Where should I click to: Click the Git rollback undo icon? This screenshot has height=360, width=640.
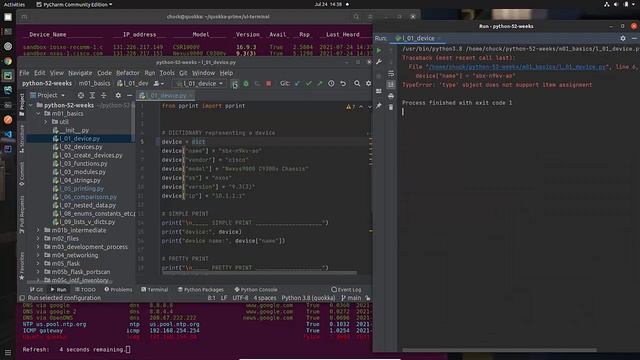pos(343,83)
